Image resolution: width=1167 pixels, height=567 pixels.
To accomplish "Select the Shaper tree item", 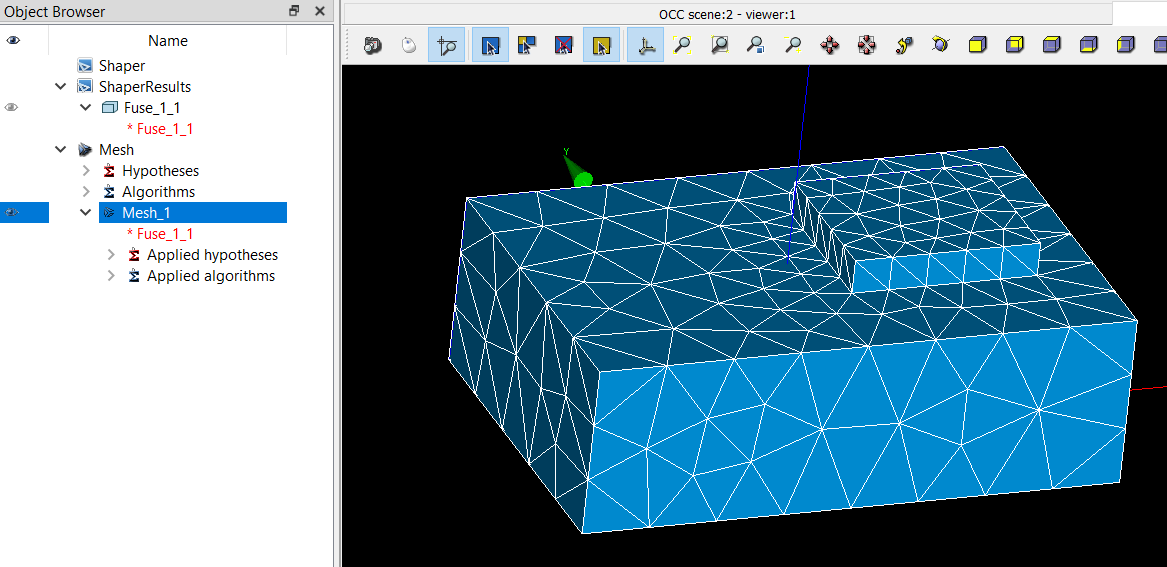I will click(121, 65).
